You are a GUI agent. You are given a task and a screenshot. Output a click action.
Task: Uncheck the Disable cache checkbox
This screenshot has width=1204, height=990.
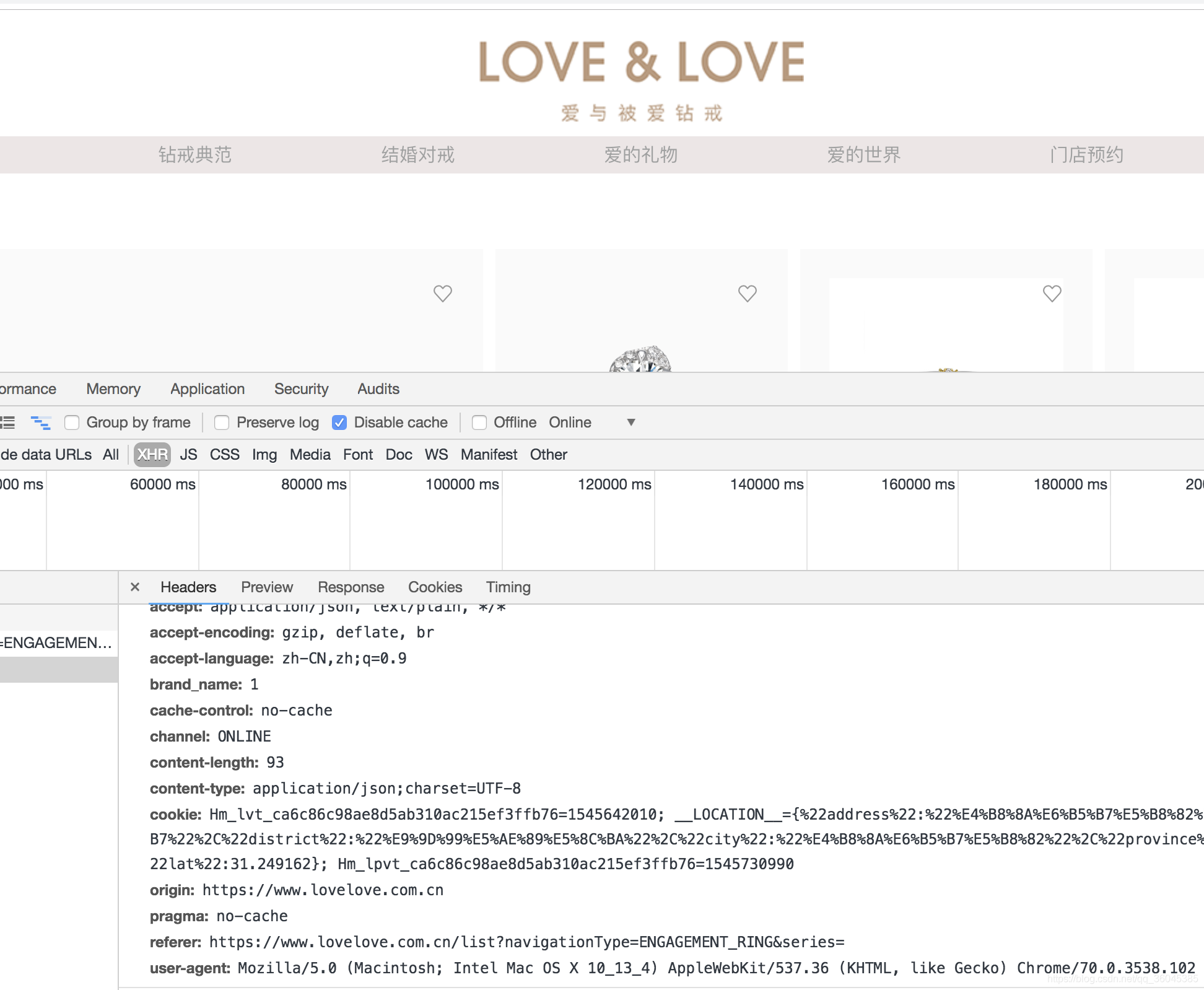pos(339,422)
